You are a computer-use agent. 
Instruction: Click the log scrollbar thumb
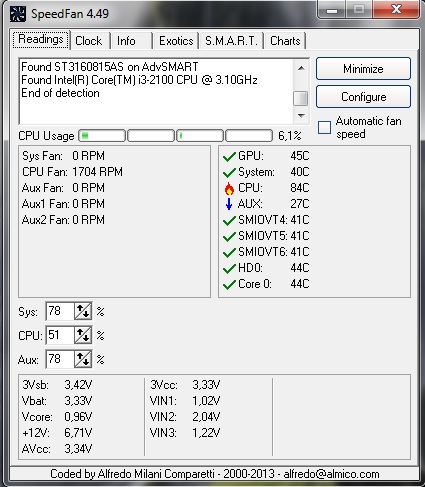[301, 98]
